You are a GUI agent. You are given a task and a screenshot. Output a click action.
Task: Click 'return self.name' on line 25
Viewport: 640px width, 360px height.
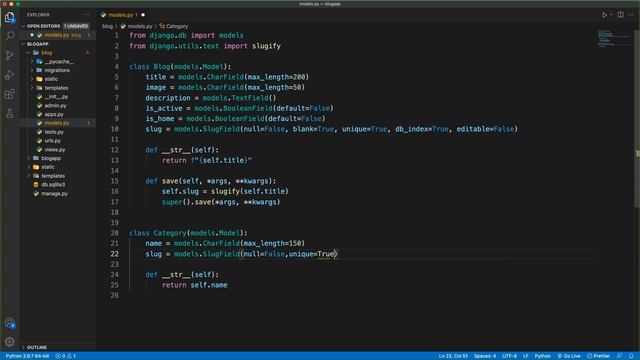click(x=195, y=285)
